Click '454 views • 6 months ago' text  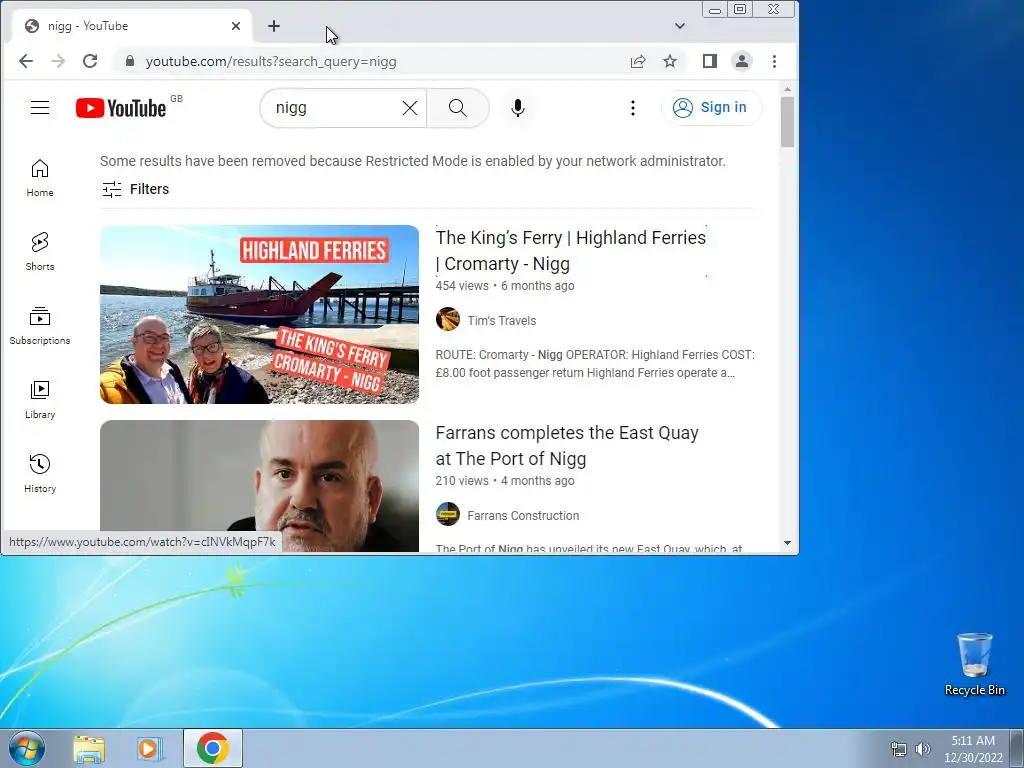505,286
